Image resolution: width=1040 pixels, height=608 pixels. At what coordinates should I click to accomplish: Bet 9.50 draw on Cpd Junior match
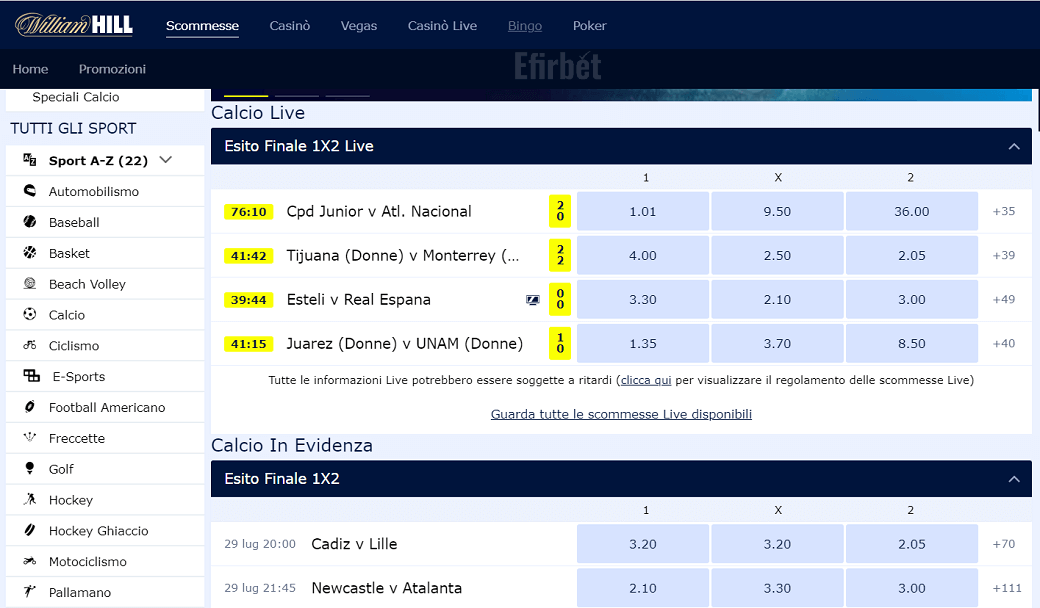click(777, 212)
